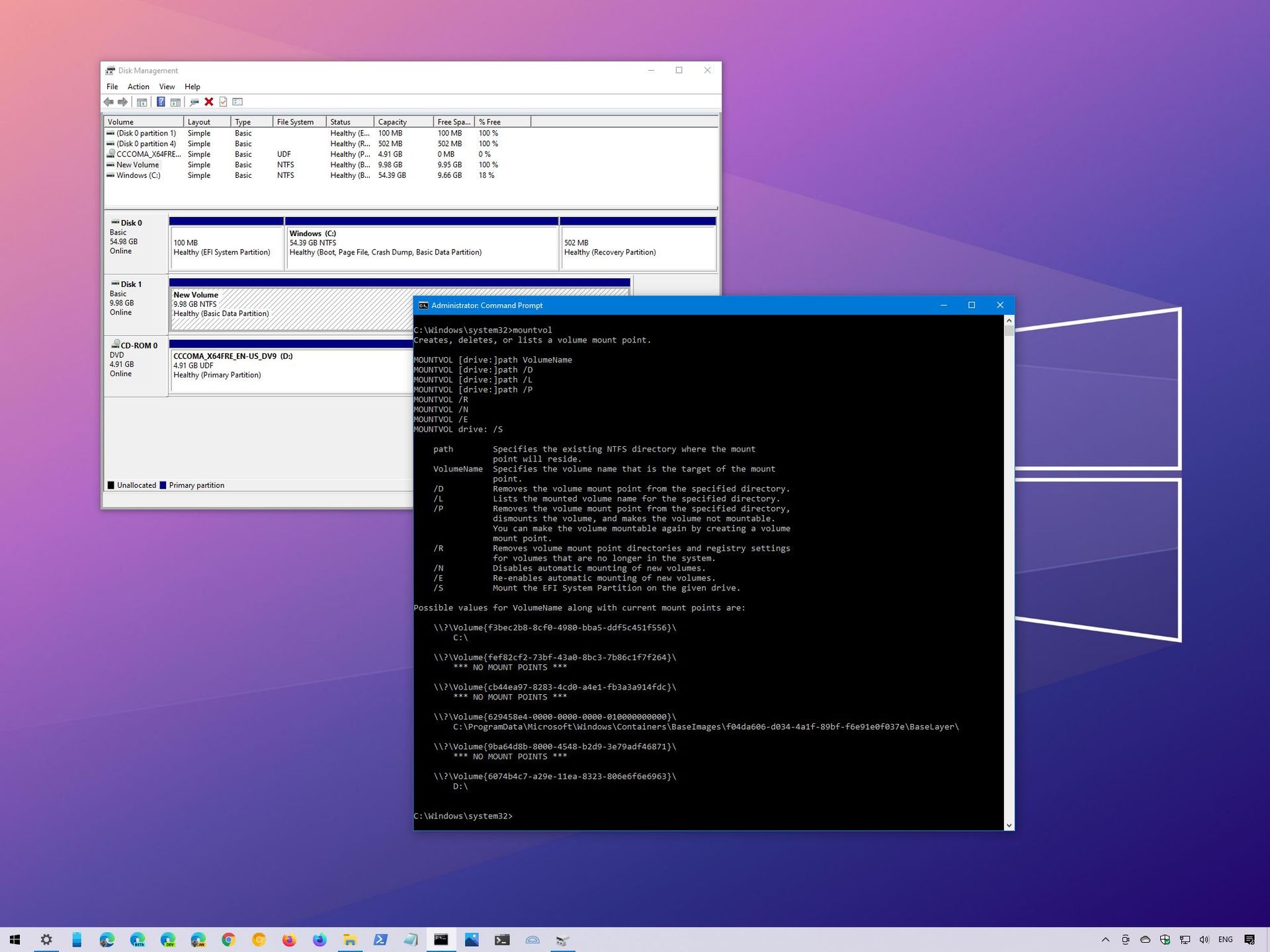Open PowerShell from the taskbar
The height and width of the screenshot is (952, 1270).
pyautogui.click(x=380, y=939)
